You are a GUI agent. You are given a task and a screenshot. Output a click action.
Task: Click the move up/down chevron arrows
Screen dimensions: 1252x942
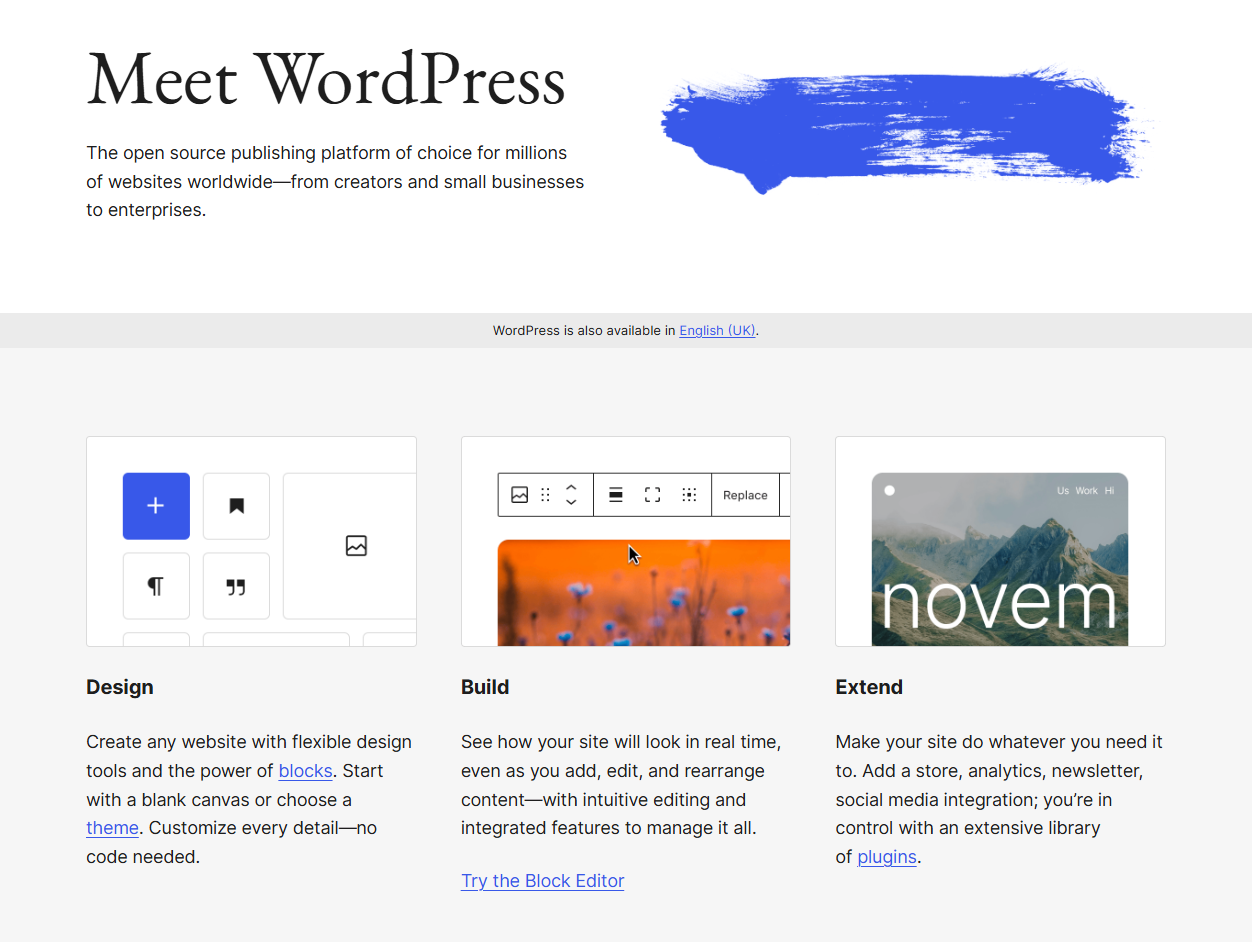(571, 495)
